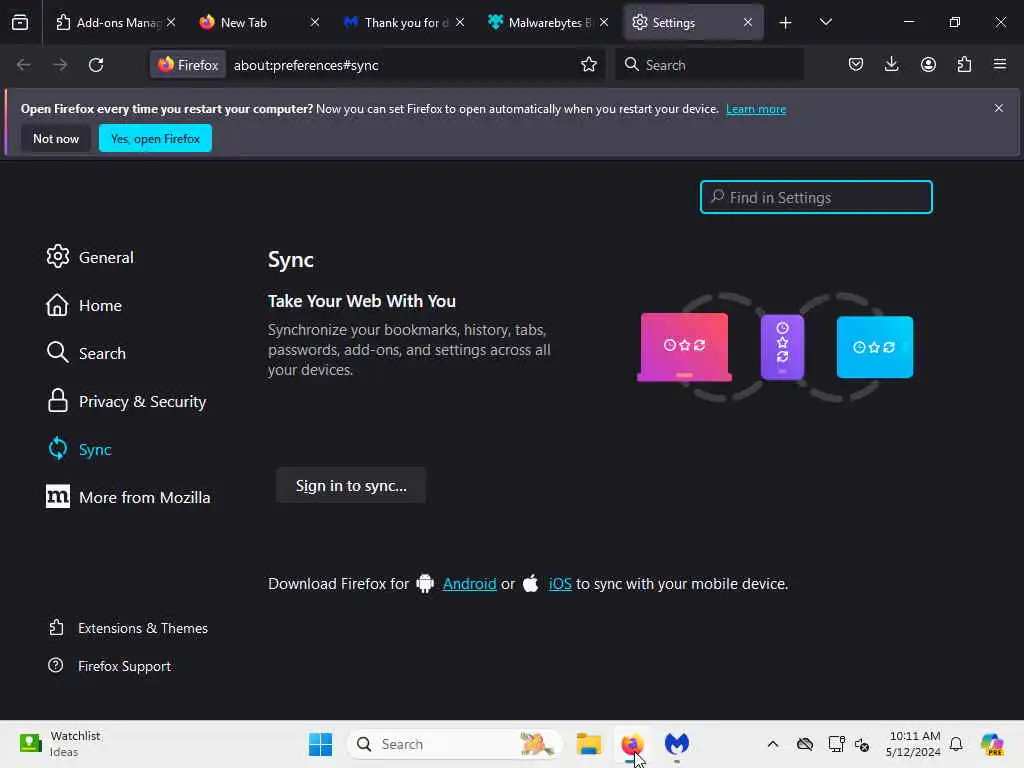Open the iOS download link

560,584
